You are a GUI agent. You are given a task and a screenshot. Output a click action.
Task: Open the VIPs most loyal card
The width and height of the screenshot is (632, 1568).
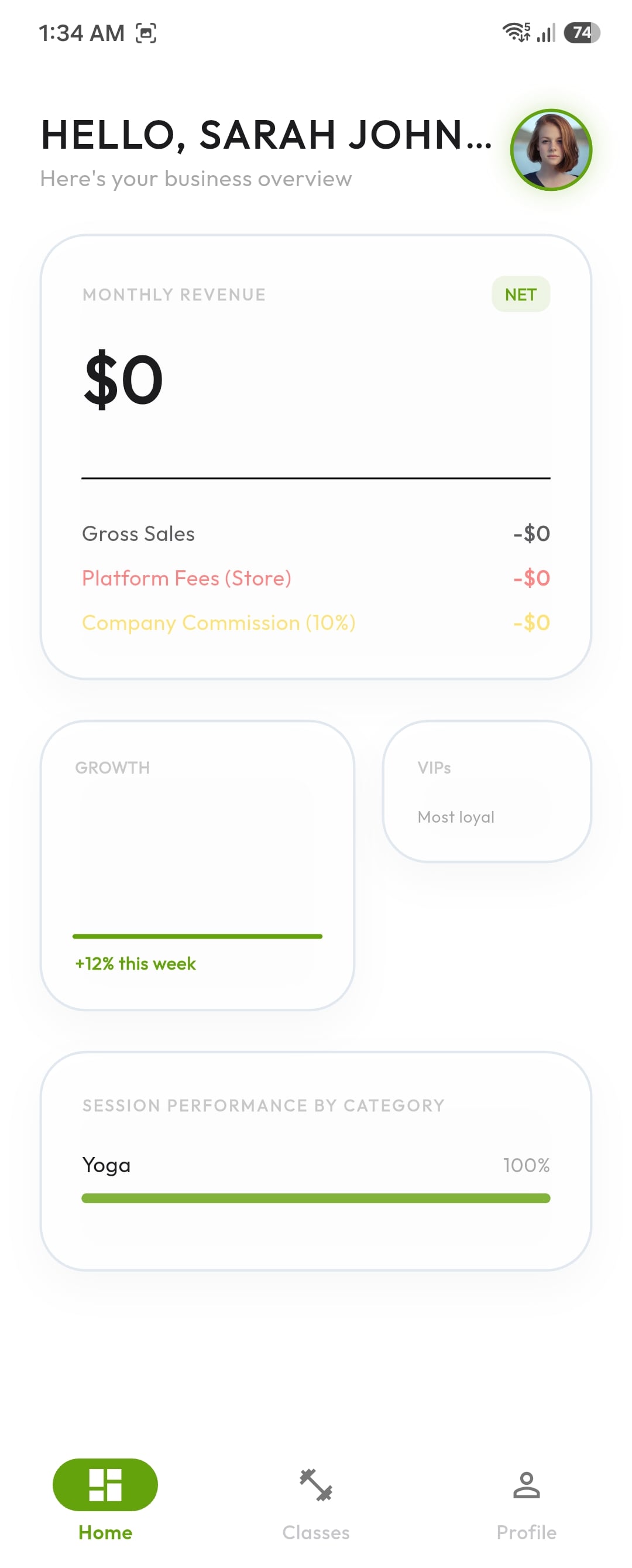coord(487,791)
